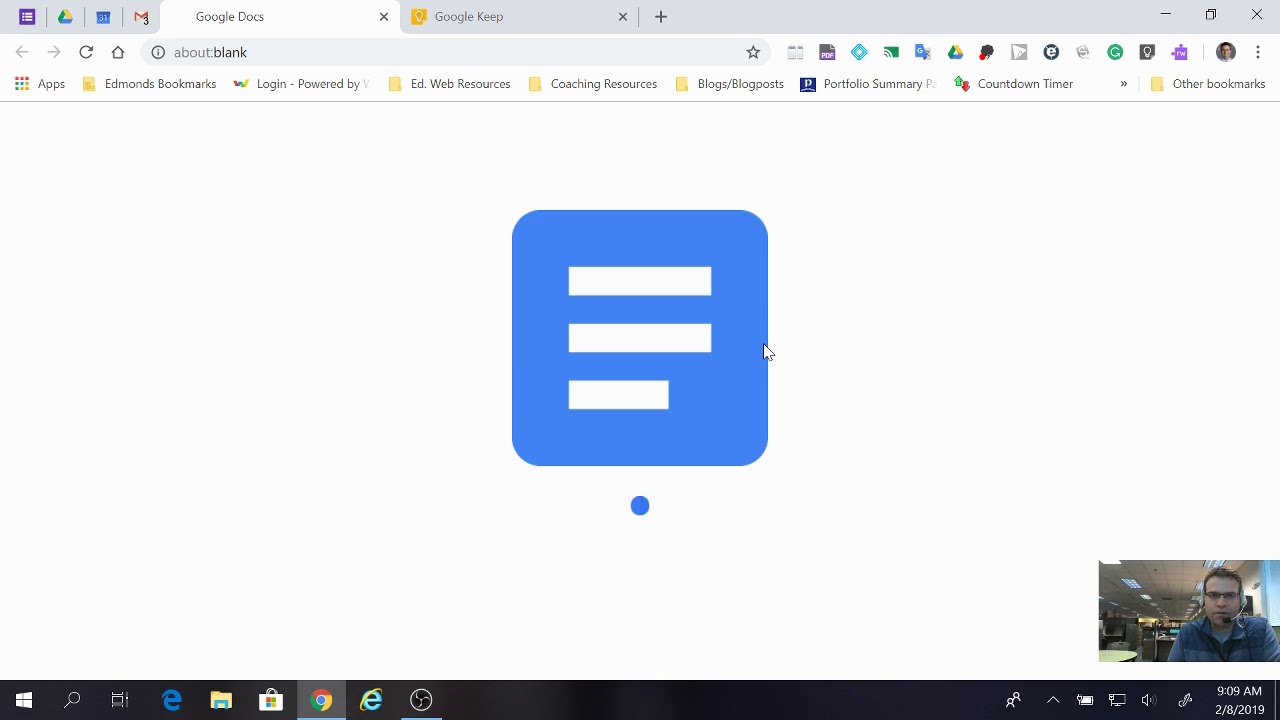Open the Google Keep lightbulb extension

(x=1147, y=52)
